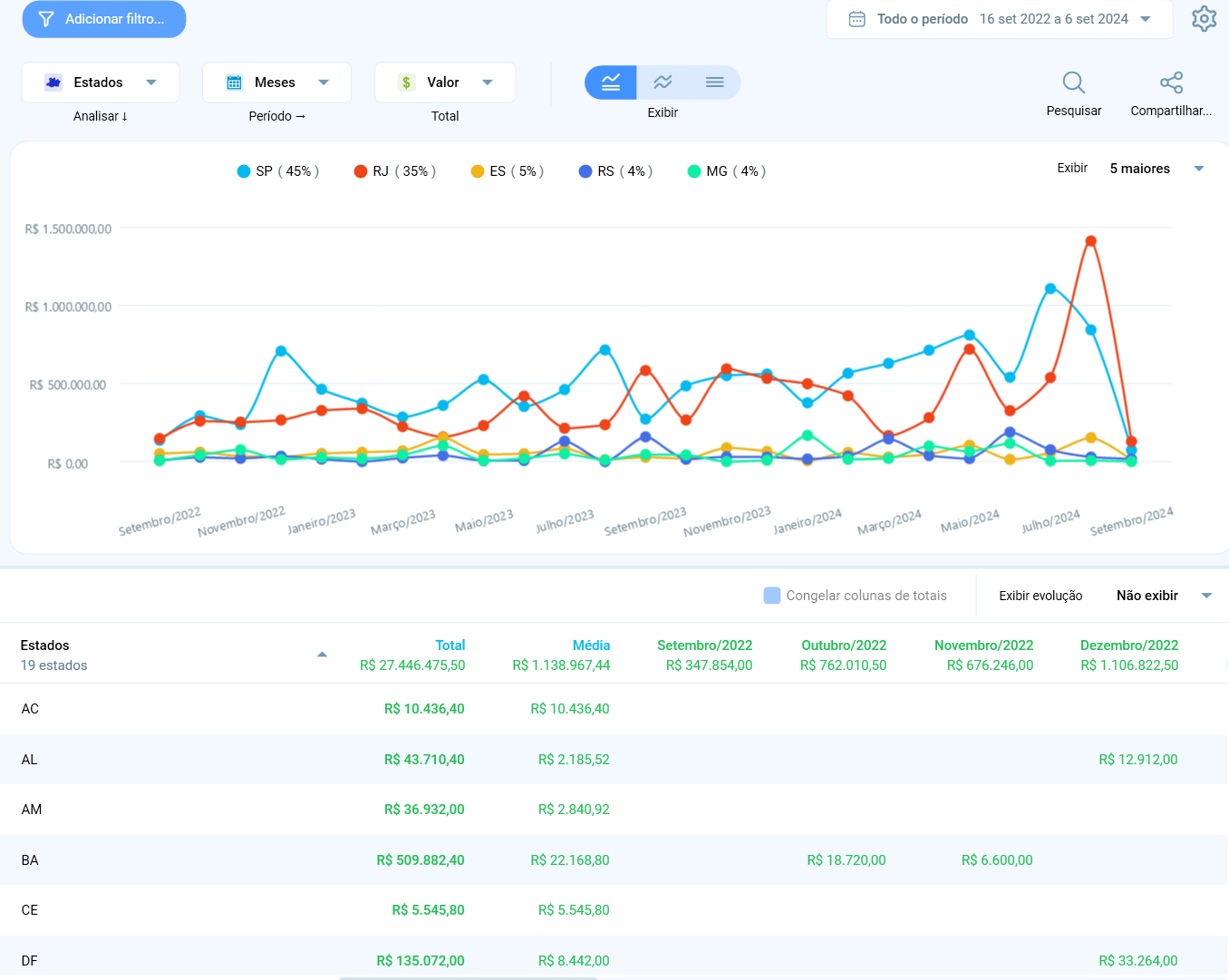Click Adicionar filtro button
The height and width of the screenshot is (980, 1229).
click(x=104, y=19)
